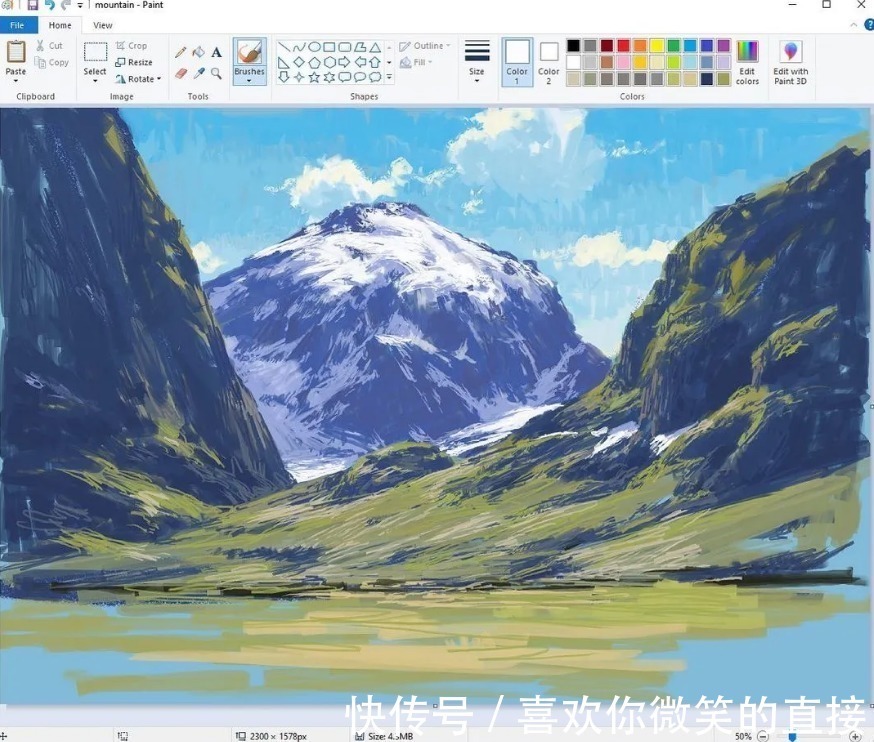Set Color 2 as the active color
This screenshot has height=742, width=874.
(548, 62)
